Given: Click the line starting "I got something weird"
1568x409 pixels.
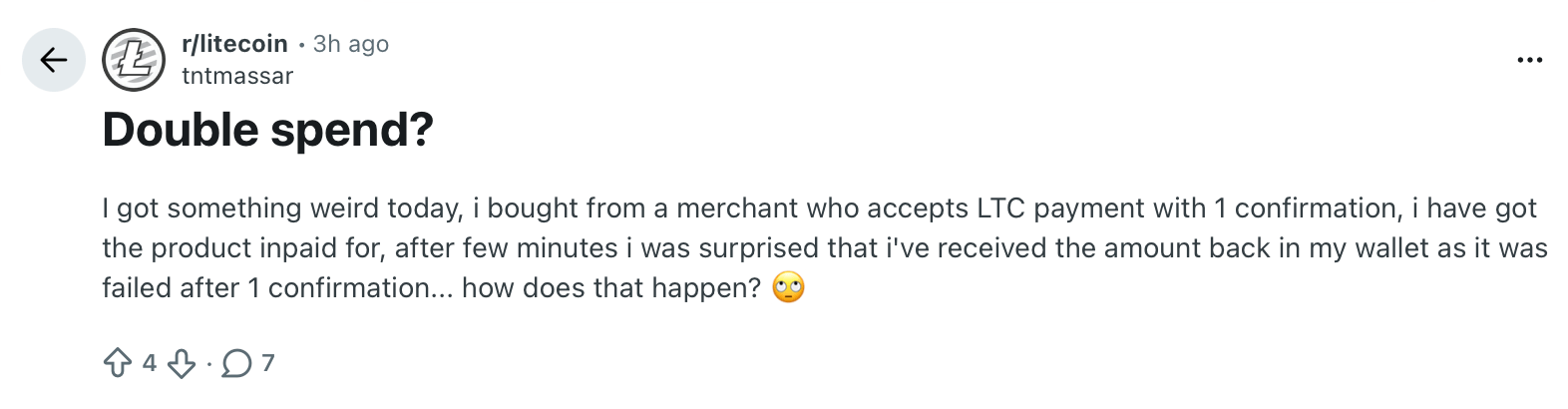Looking at the screenshot, I should (x=818, y=208).
